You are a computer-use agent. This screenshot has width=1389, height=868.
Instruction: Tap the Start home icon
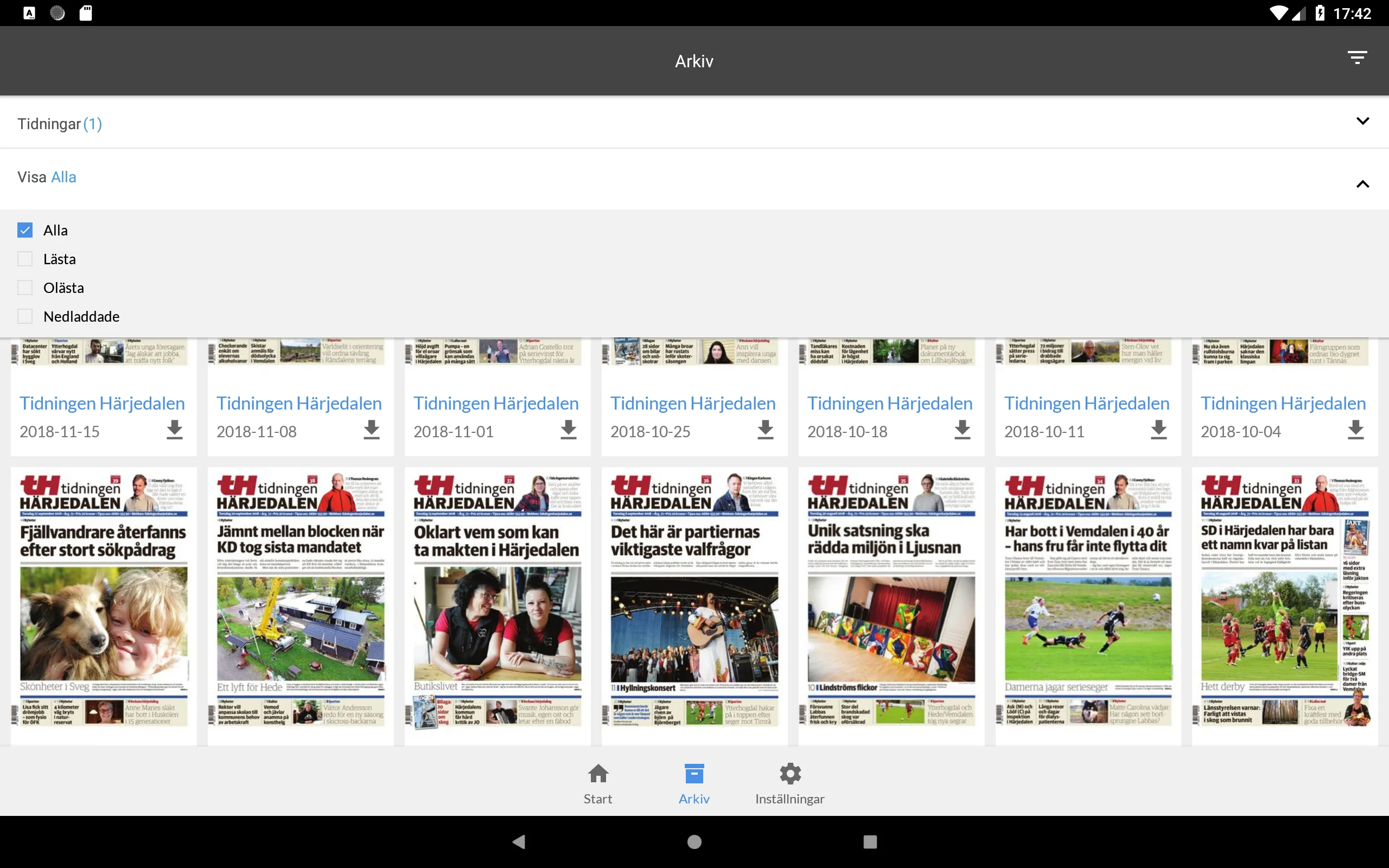pos(598,773)
